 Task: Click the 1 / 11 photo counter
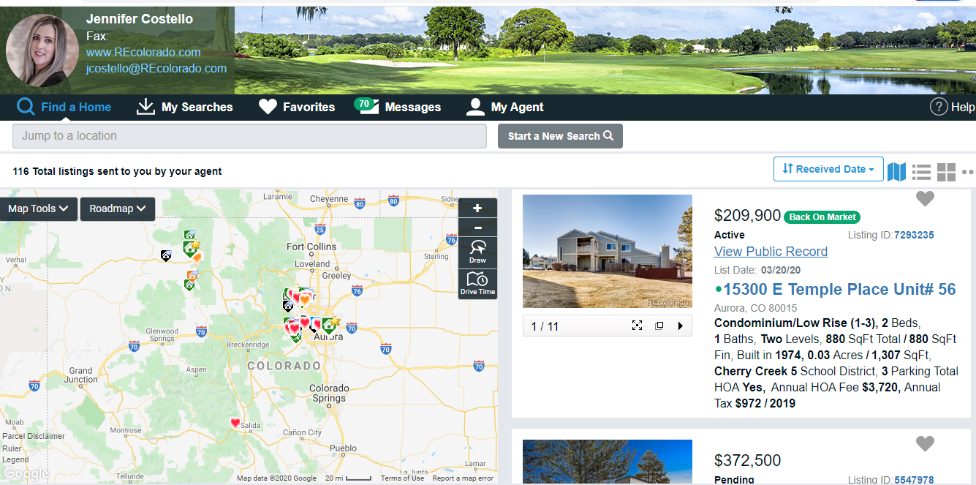[545, 326]
